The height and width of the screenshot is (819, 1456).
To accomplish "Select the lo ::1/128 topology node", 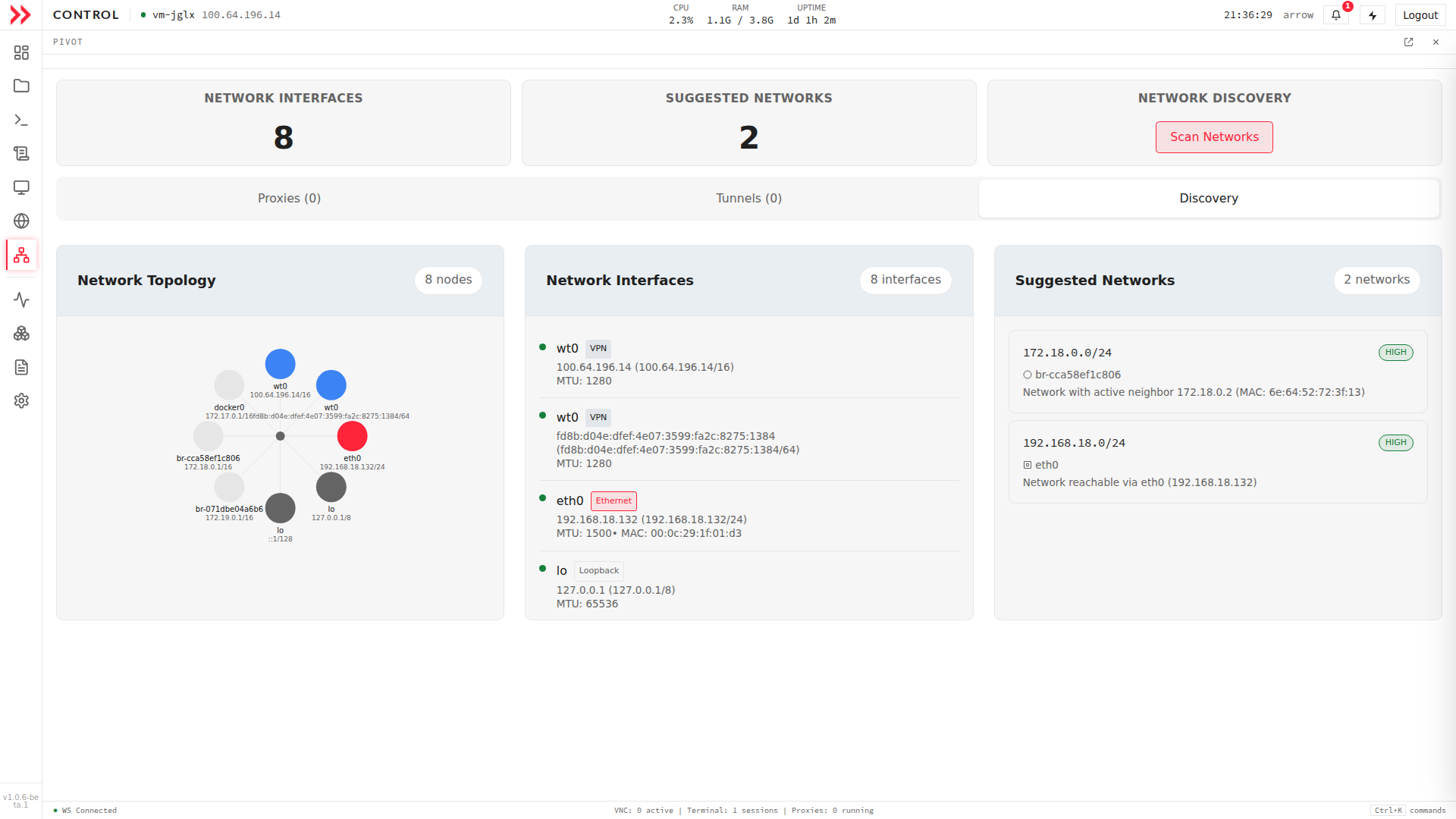I will (280, 508).
